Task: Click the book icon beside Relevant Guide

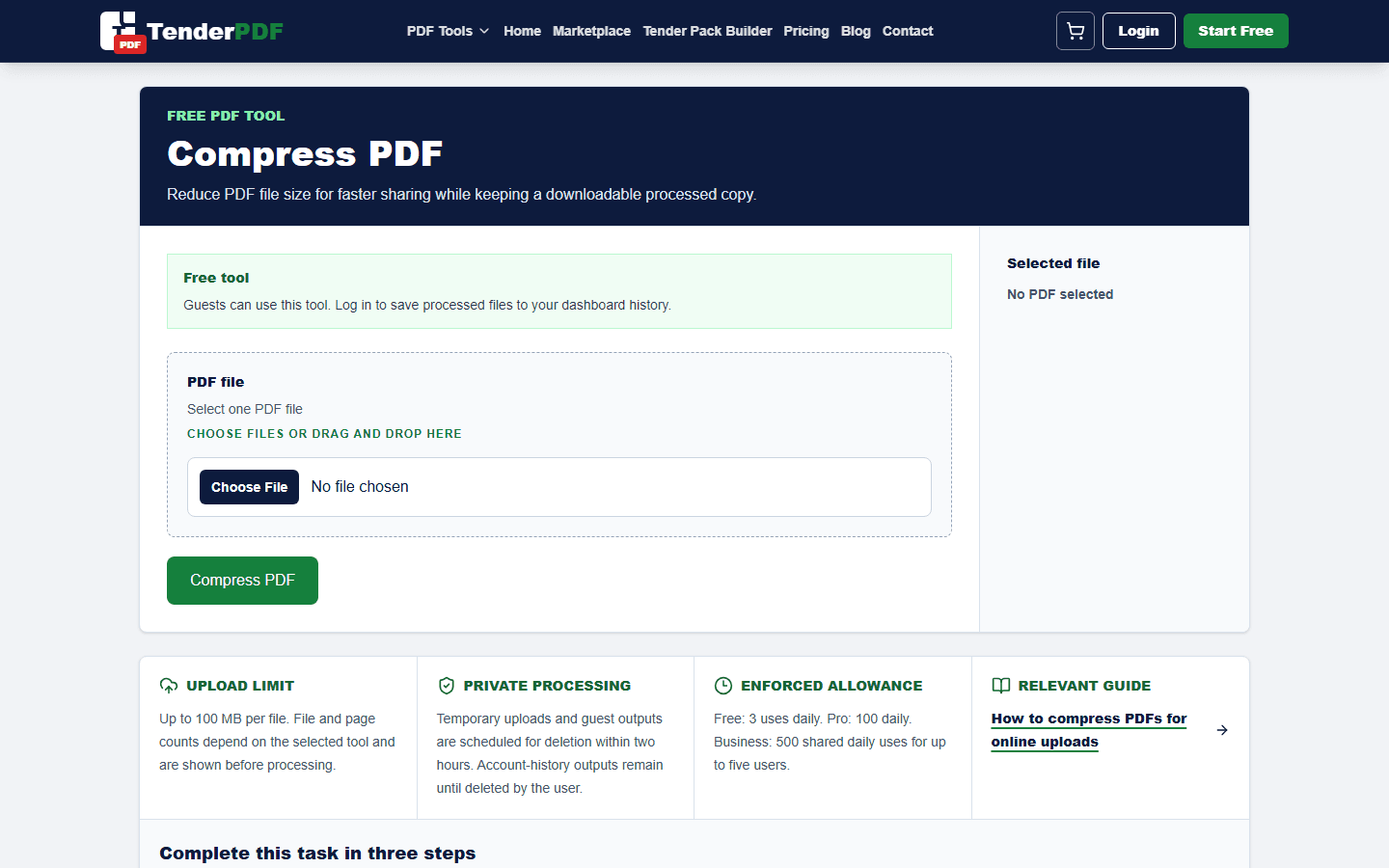Action: point(1001,686)
